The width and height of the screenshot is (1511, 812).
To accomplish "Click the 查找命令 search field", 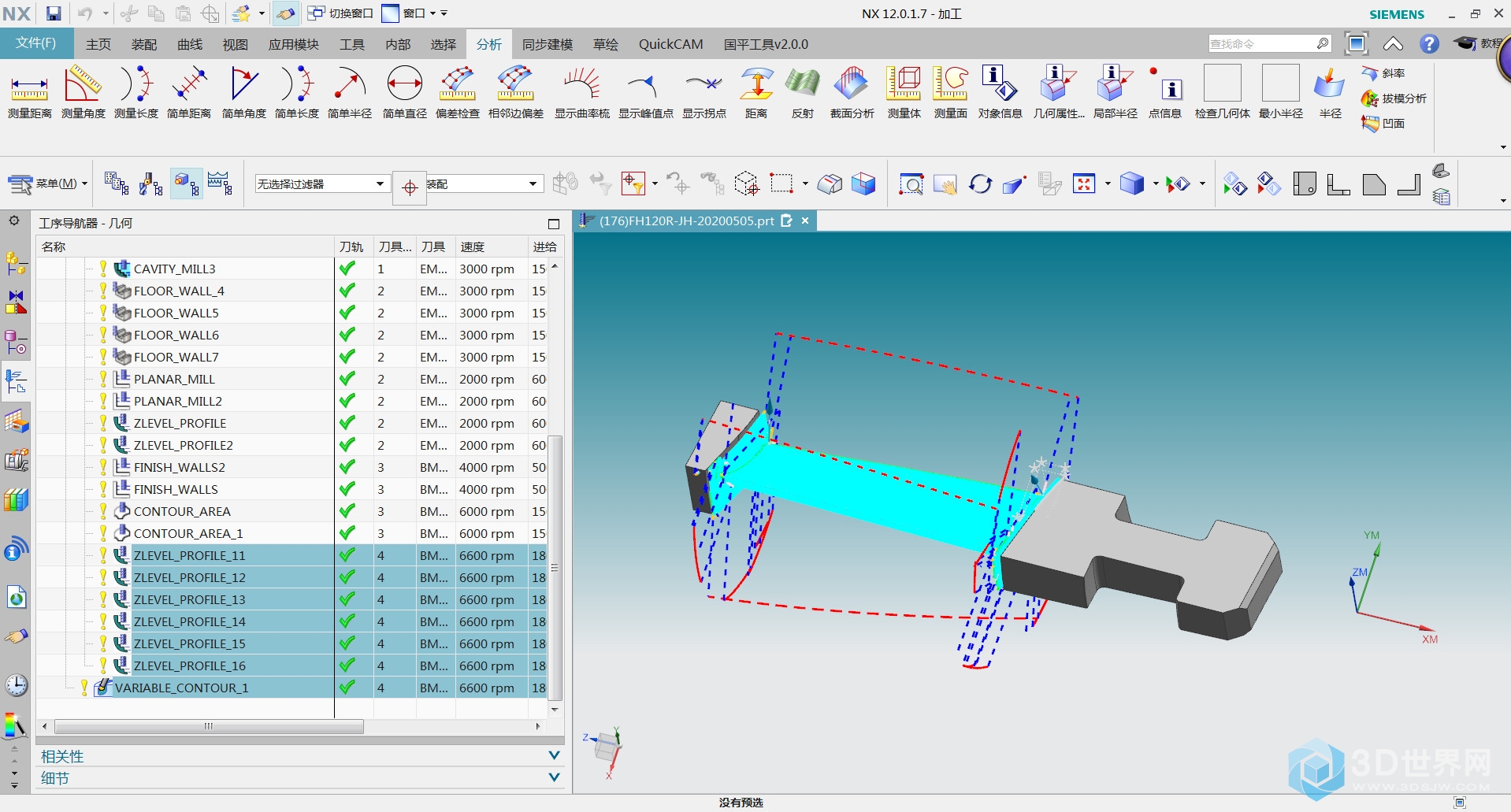I will [x=1262, y=44].
